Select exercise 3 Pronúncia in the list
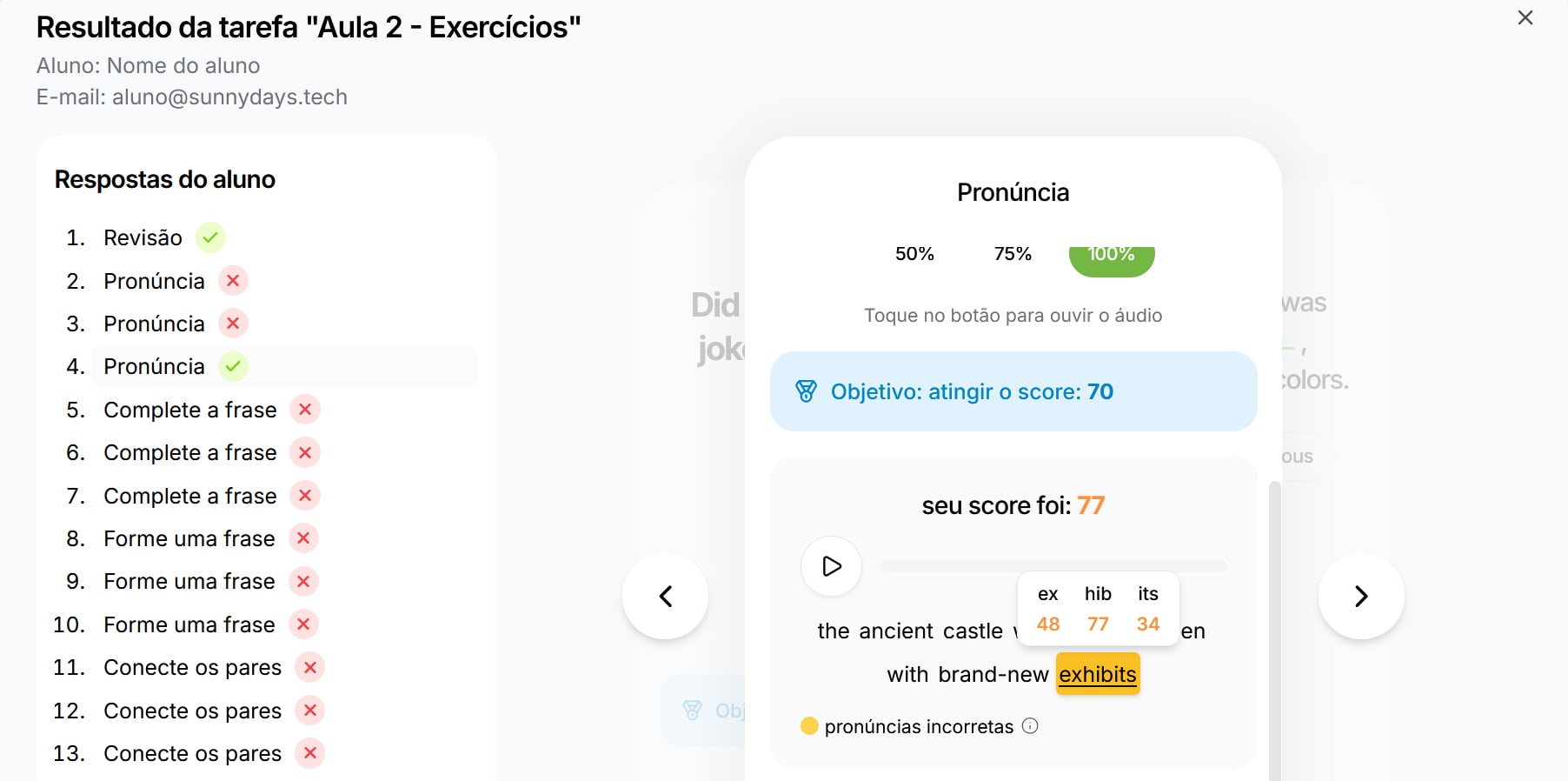This screenshot has width=1568, height=781. point(154,323)
